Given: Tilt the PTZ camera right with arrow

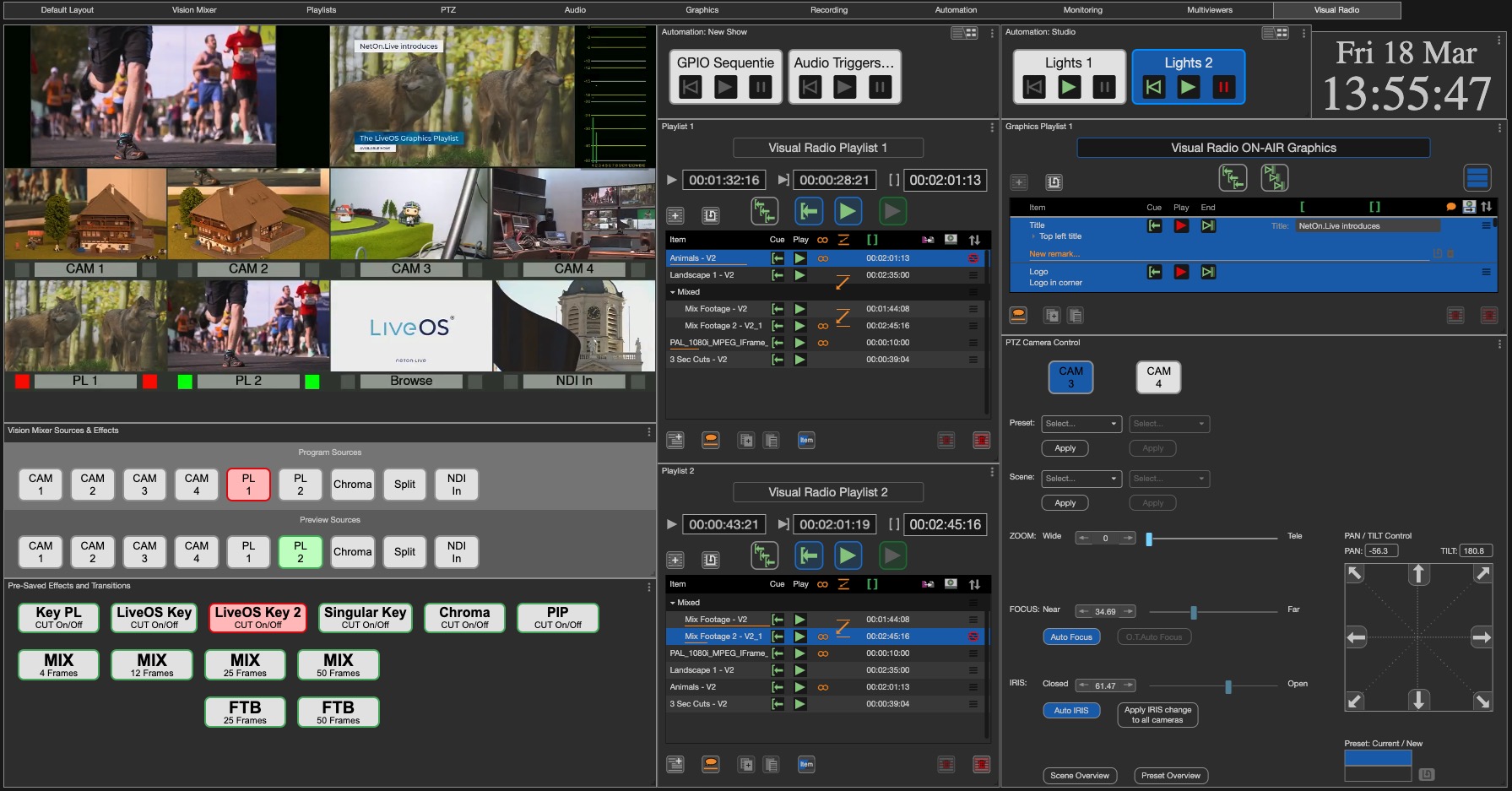Looking at the screenshot, I should click(x=1481, y=637).
